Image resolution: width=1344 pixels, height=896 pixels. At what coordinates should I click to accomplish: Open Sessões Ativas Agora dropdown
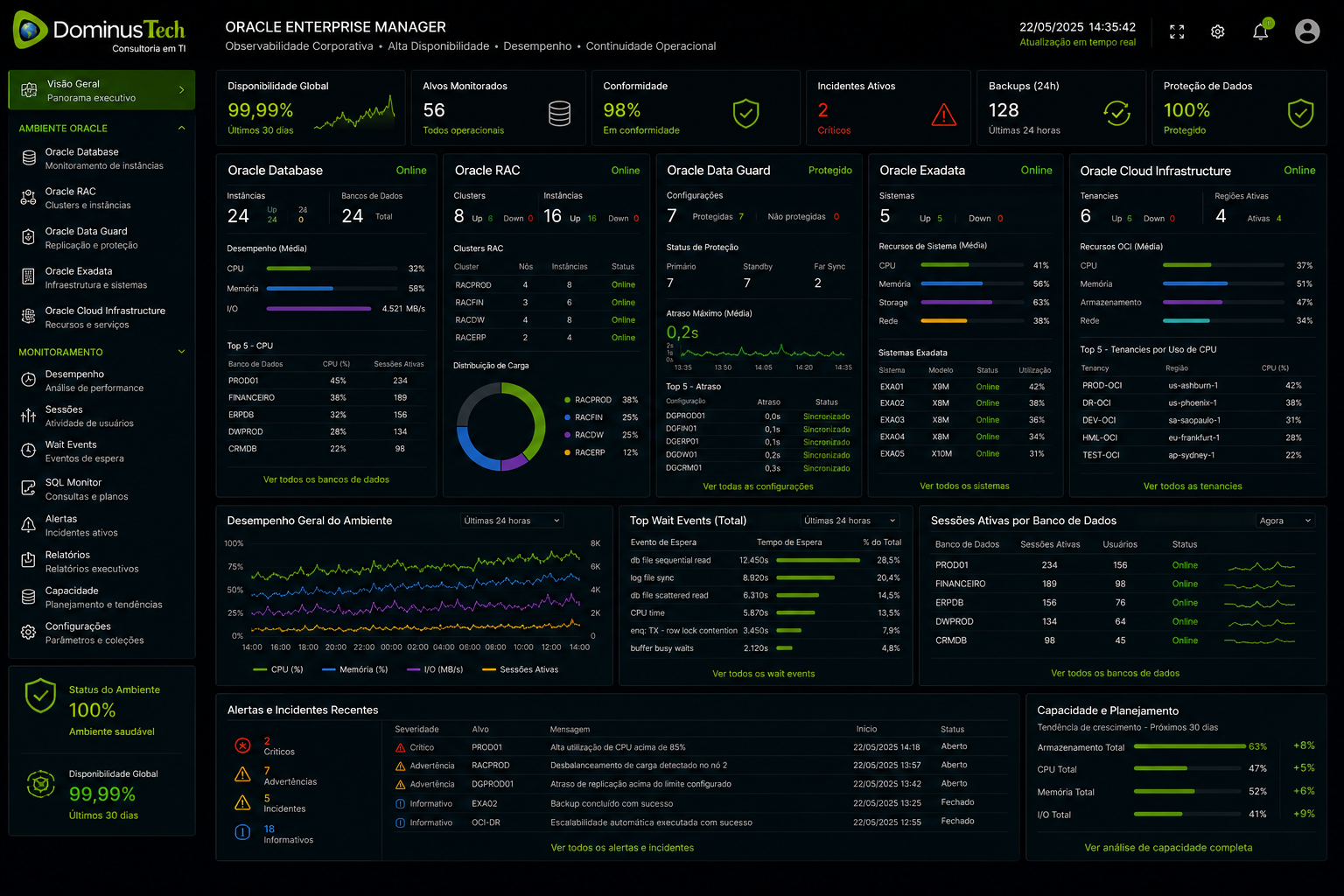[1285, 521]
